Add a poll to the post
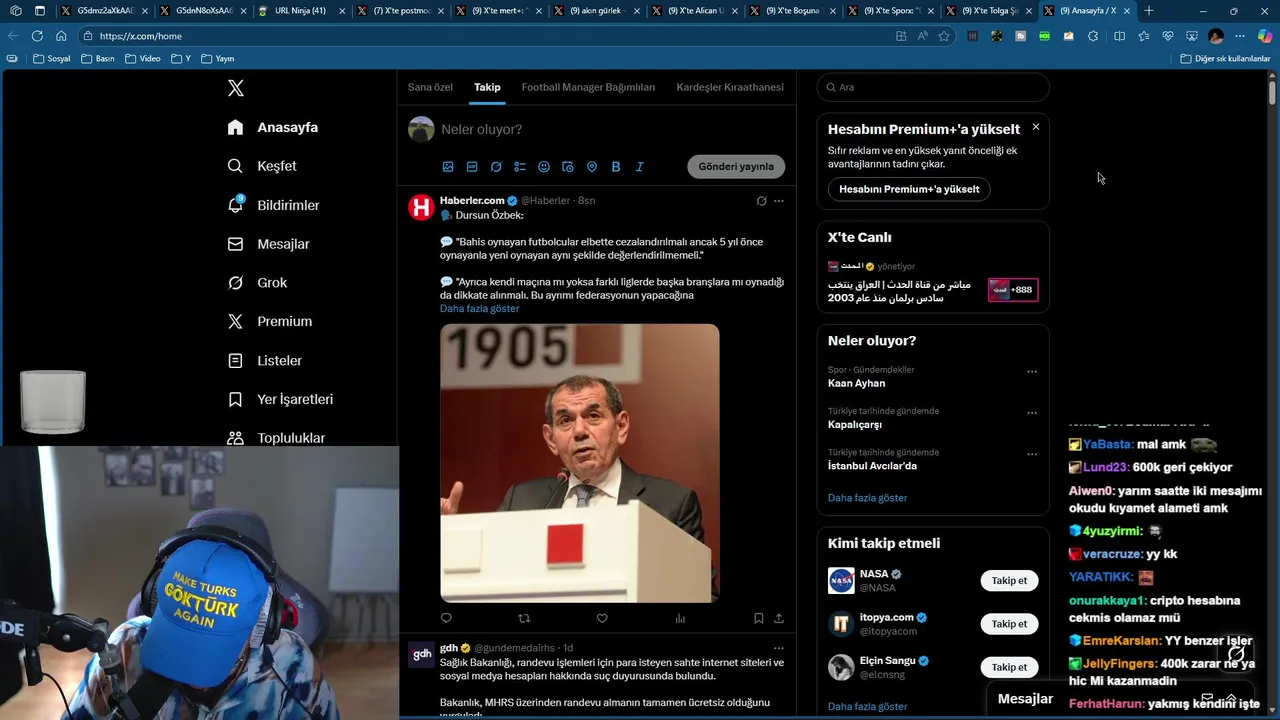This screenshot has width=1280, height=720. (520, 167)
